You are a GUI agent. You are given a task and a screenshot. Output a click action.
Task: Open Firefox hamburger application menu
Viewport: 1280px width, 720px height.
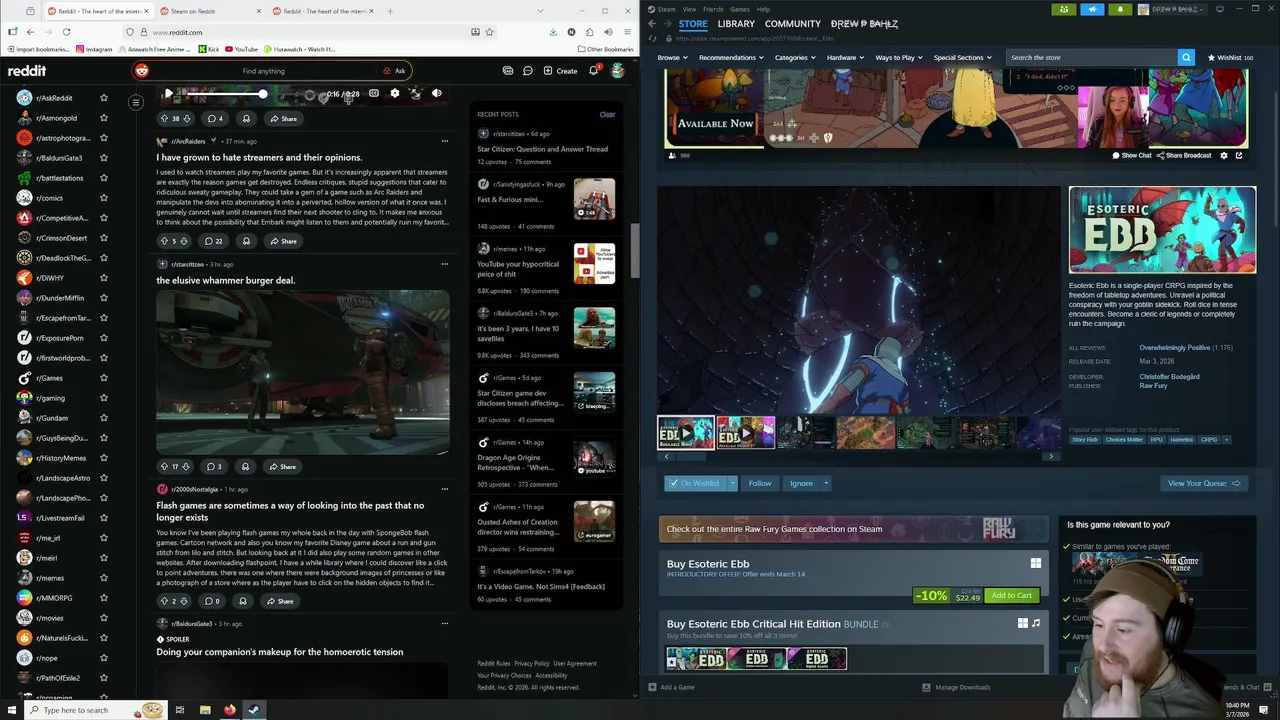tap(625, 32)
